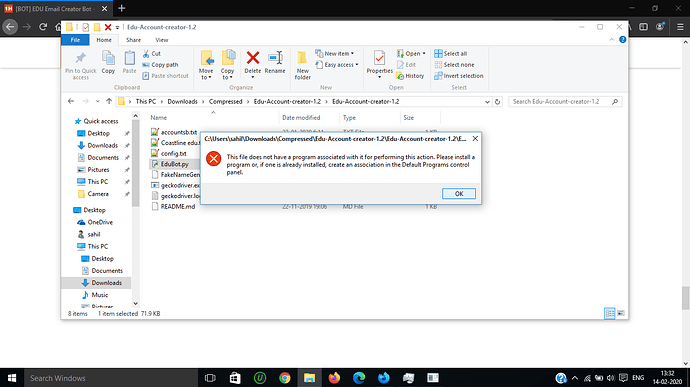Click Compressed in the address breadcrumb
The width and height of the screenshot is (690, 387).
[225, 102]
